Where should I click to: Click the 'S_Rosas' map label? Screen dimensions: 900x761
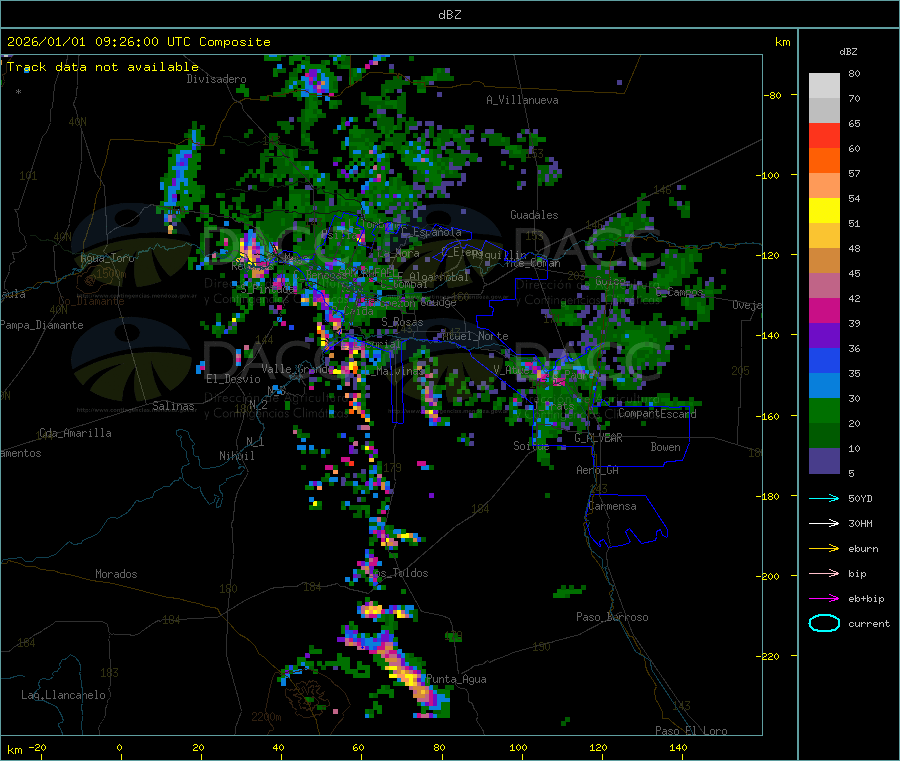point(402,322)
